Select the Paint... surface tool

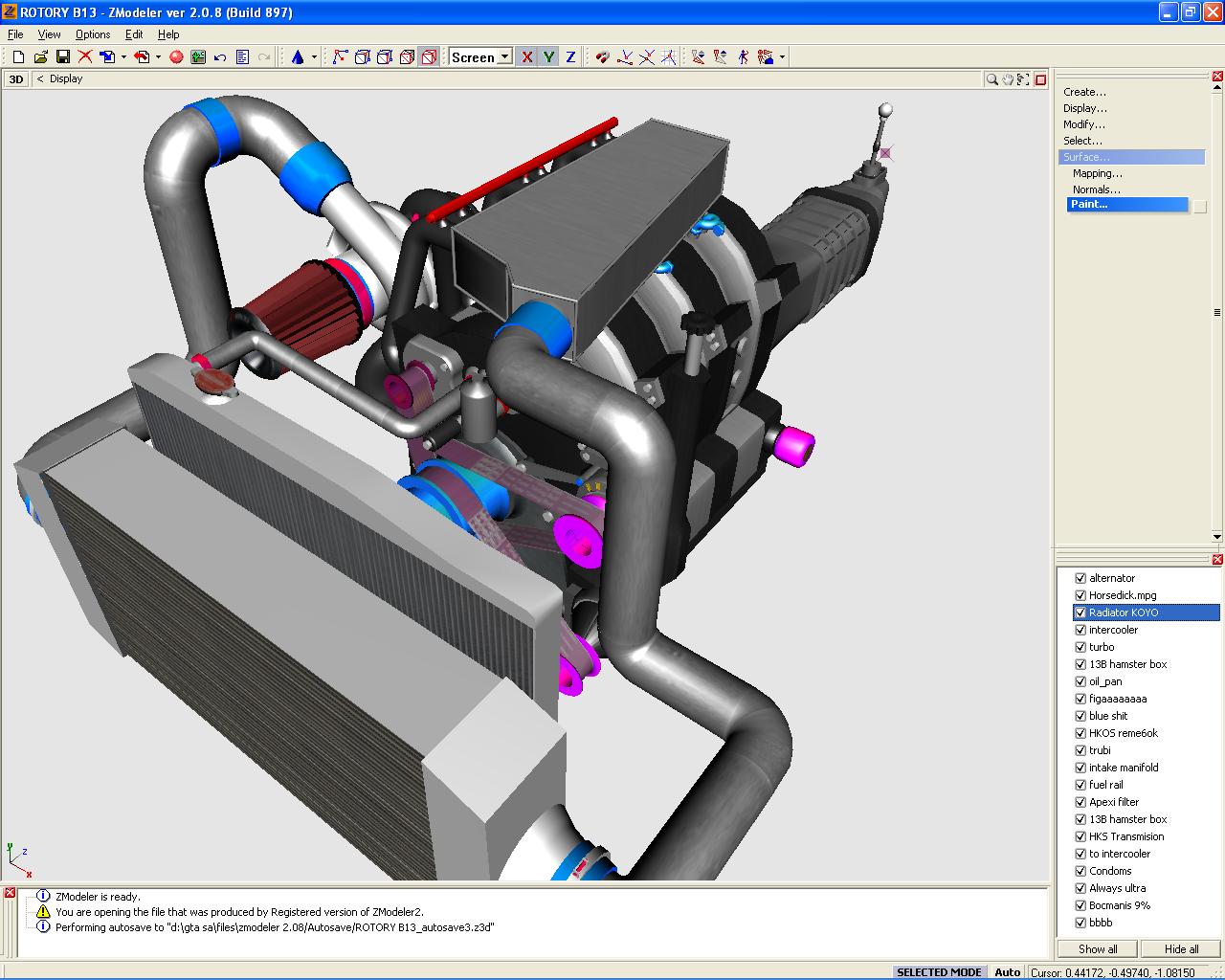point(1127,205)
